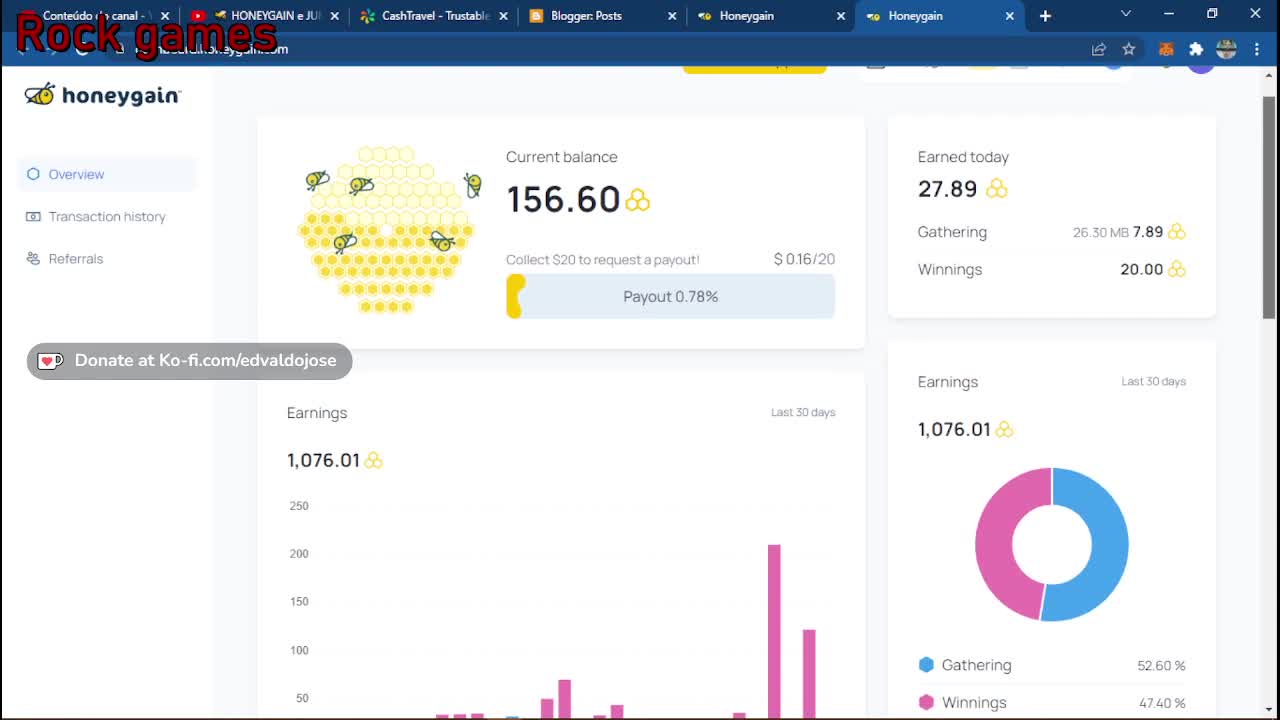The width and height of the screenshot is (1280, 720).
Task: Open the Chrome three-dot menu
Action: coord(1257,49)
